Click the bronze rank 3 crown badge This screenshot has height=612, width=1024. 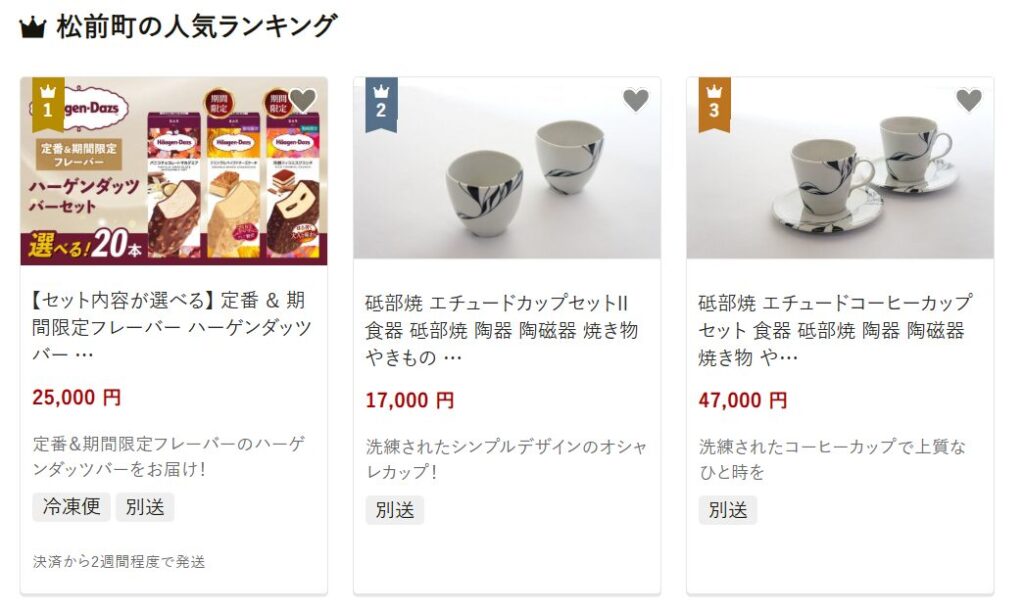point(714,105)
